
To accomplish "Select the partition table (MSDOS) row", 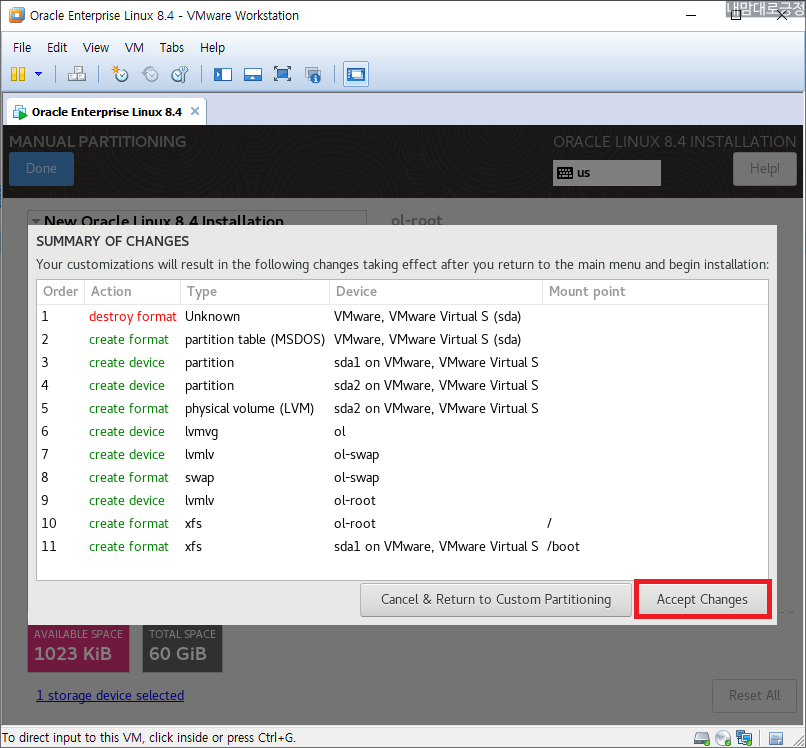I will point(402,339).
